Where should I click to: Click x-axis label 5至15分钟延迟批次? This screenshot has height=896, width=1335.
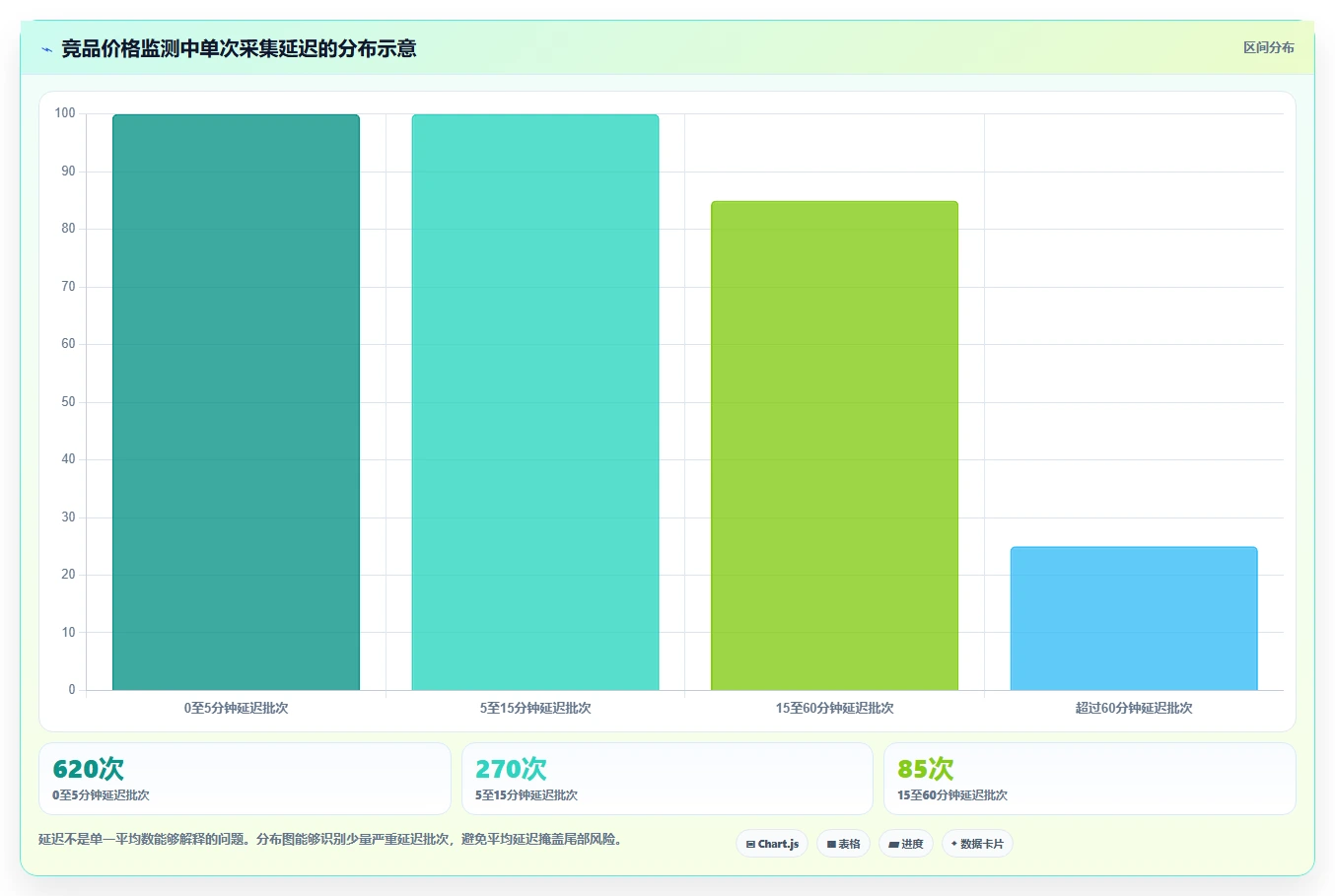(535, 708)
